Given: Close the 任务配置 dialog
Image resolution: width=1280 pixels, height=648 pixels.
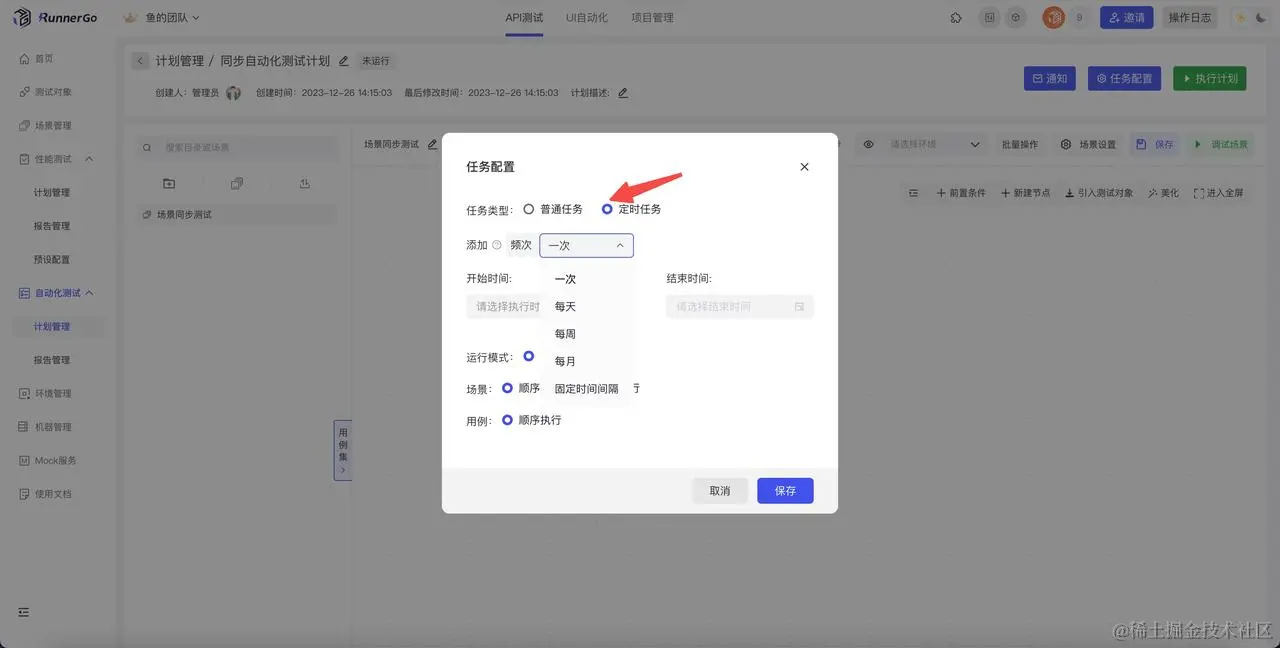Looking at the screenshot, I should tap(804, 167).
